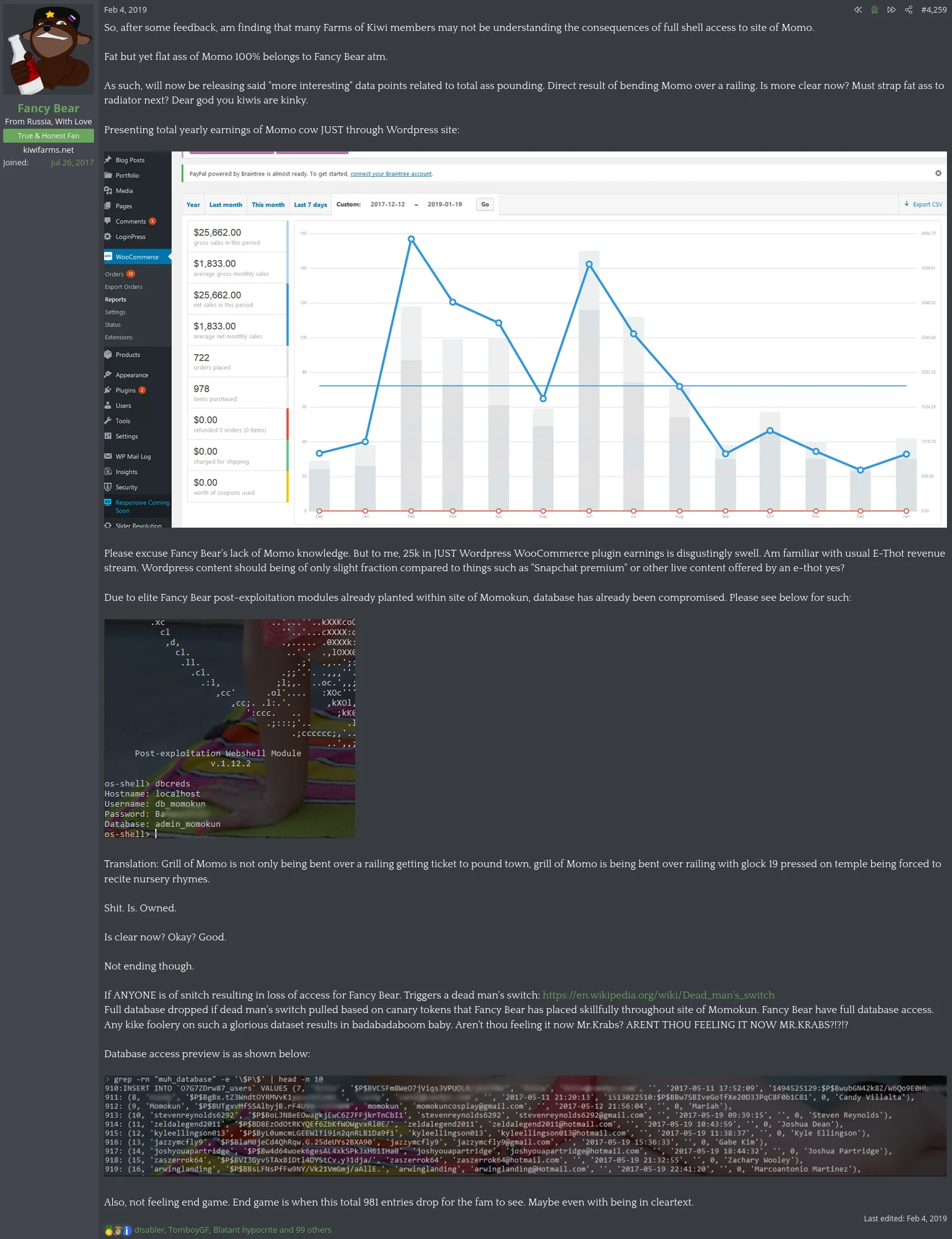952x1239 pixels.
Task: Click the Go button beside the date range
Action: pyautogui.click(x=485, y=205)
